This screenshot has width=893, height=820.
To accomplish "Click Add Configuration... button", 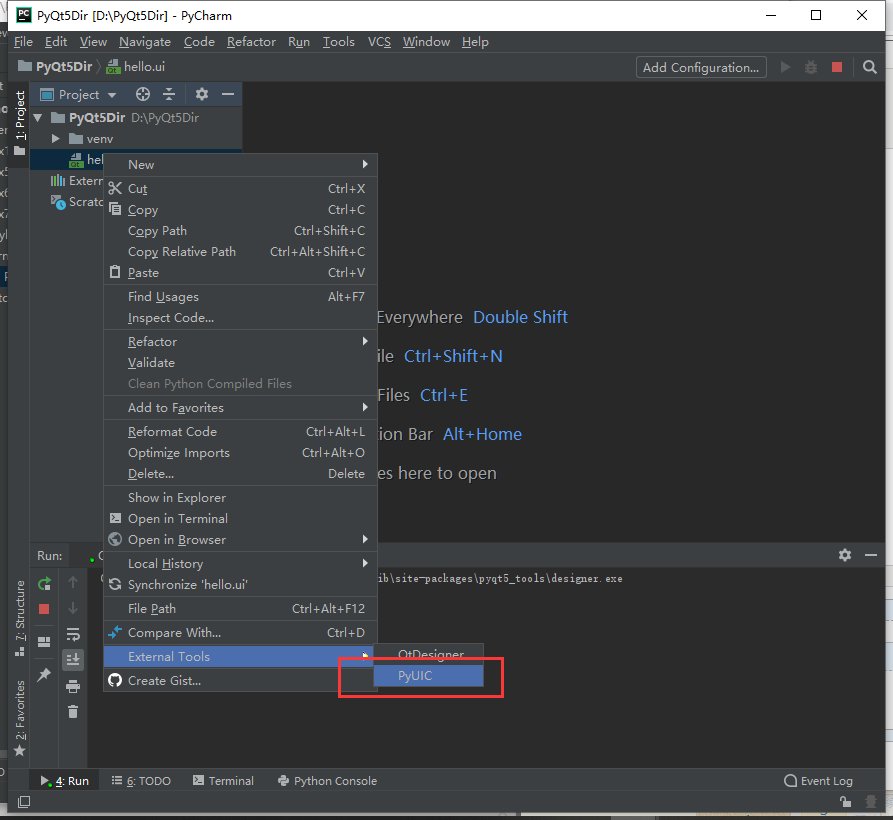I will (x=701, y=67).
